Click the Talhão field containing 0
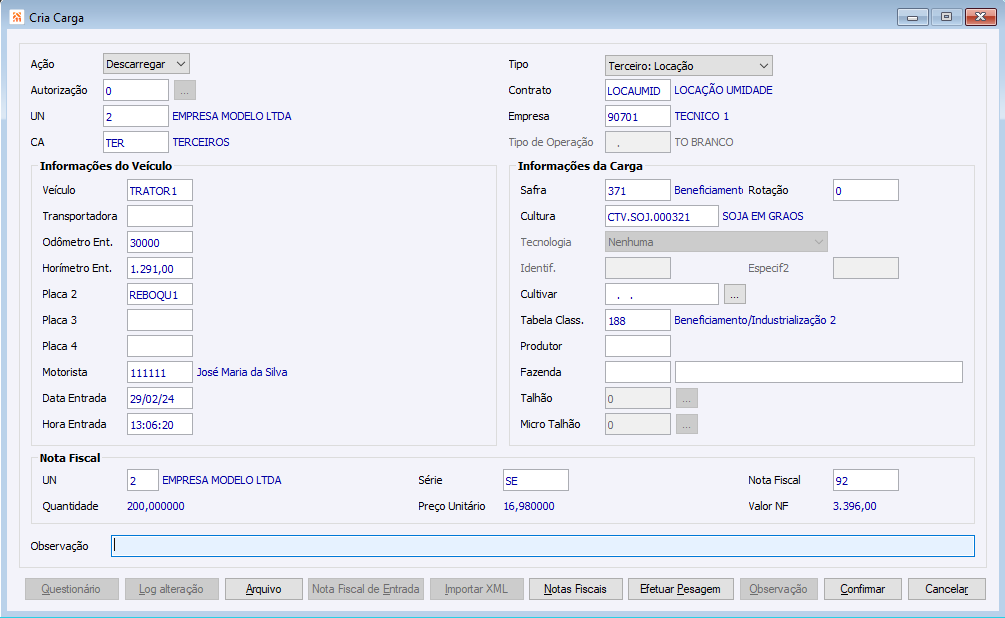The width and height of the screenshot is (1005, 618). 638,398
